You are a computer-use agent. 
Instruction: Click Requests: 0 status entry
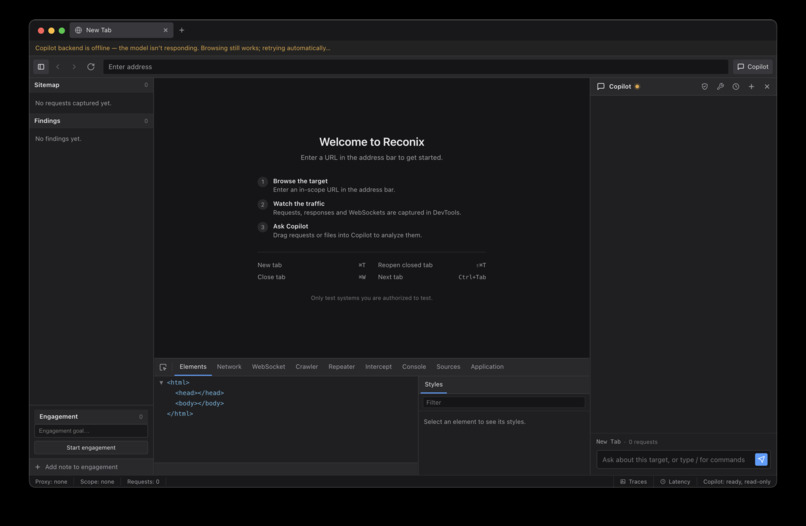(x=143, y=482)
